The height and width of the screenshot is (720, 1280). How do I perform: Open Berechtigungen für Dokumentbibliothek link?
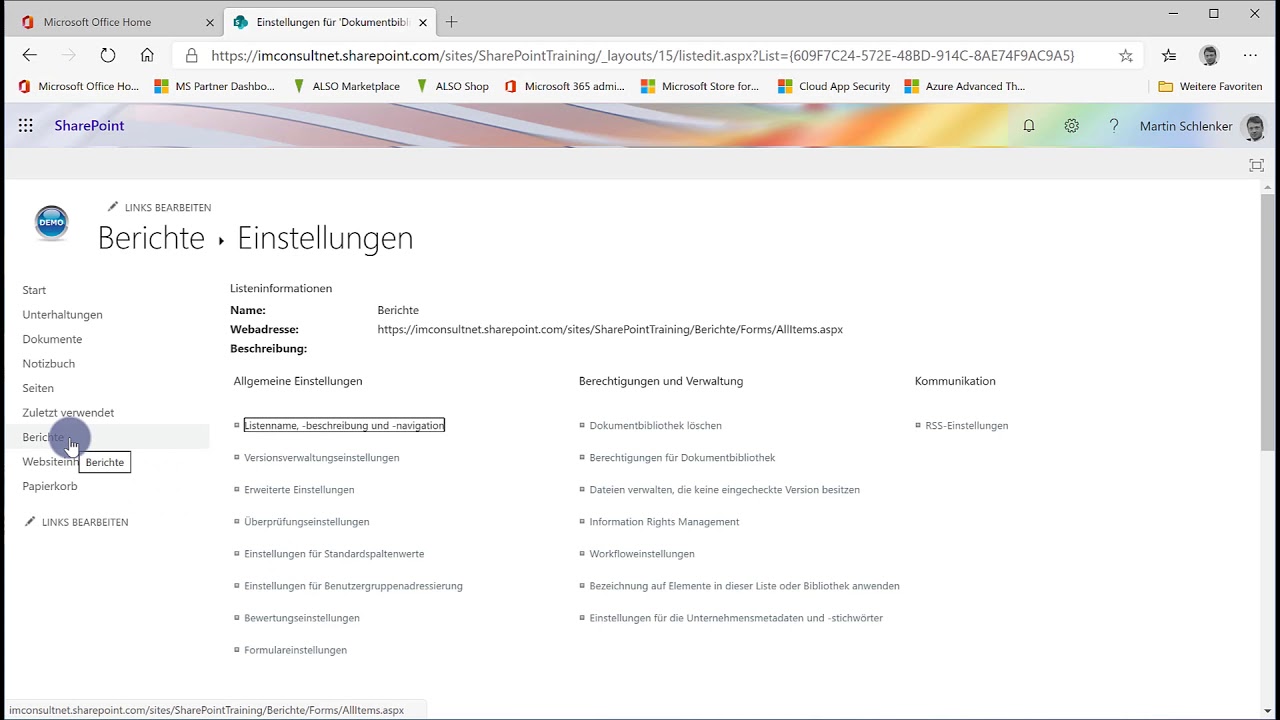click(x=682, y=458)
